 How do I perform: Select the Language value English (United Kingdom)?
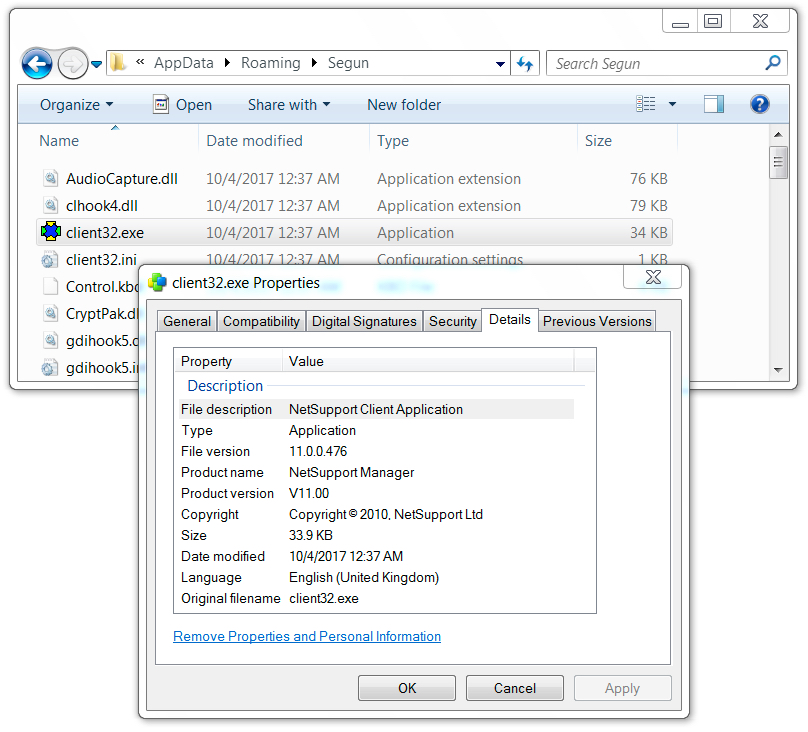pos(364,577)
